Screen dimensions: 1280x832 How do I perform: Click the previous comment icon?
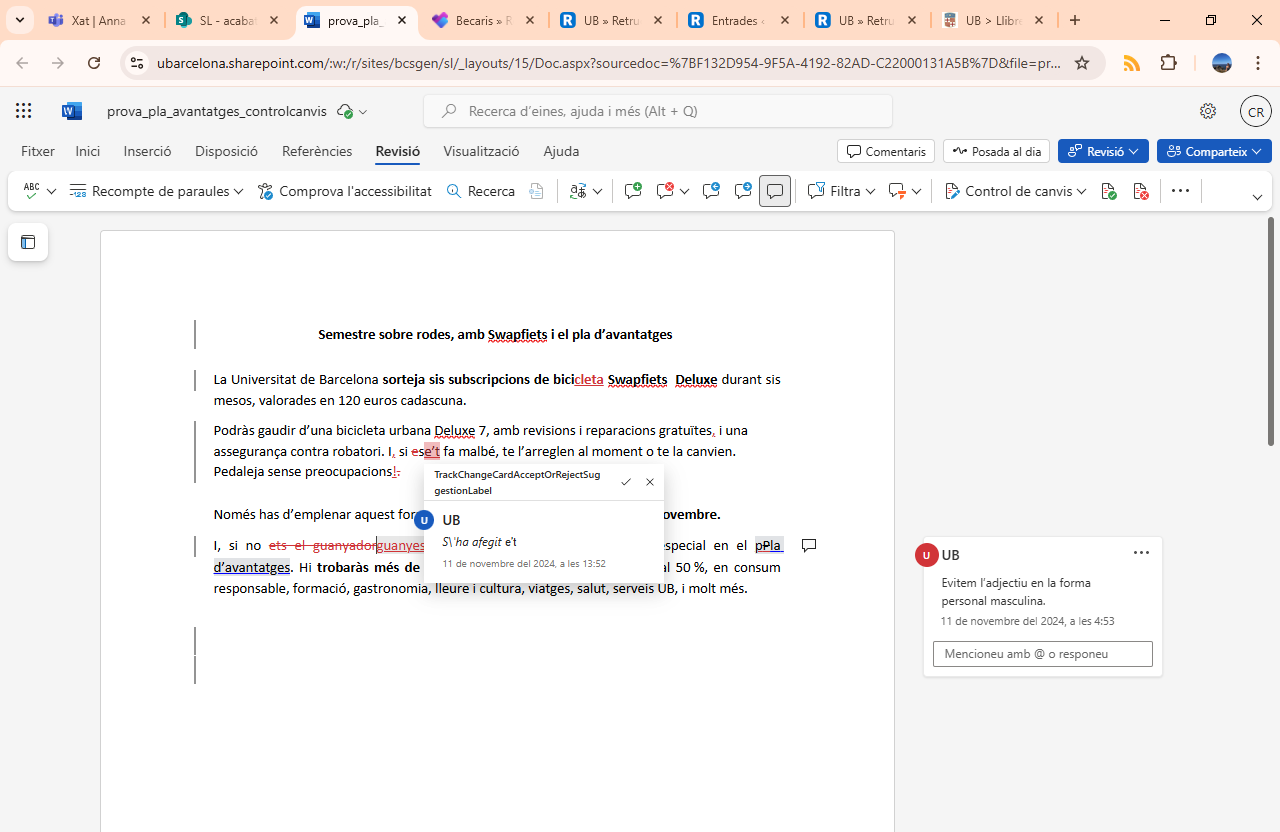click(711, 191)
